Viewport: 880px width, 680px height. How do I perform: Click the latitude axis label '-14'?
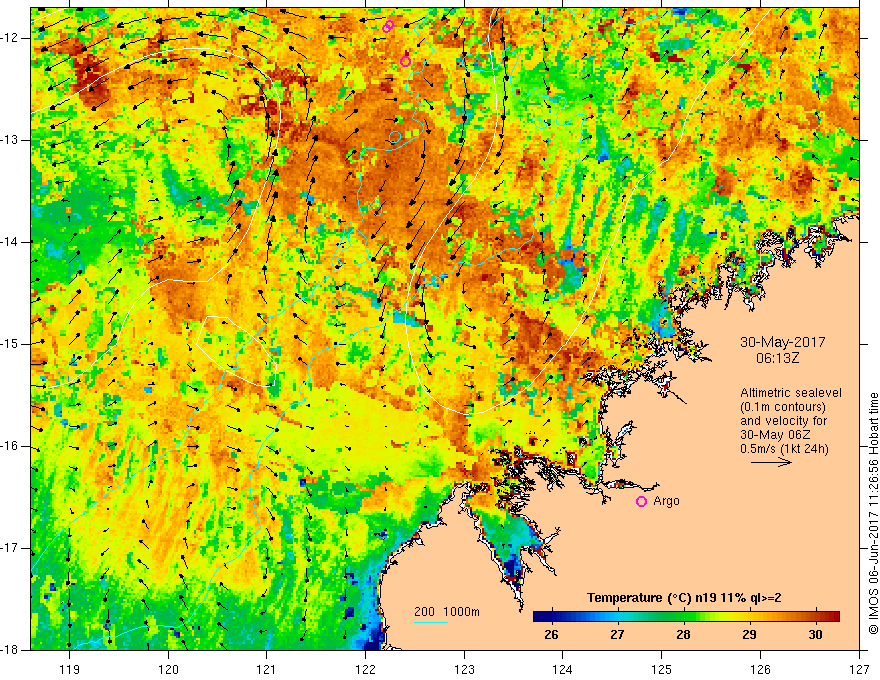pyautogui.click(x=11, y=242)
